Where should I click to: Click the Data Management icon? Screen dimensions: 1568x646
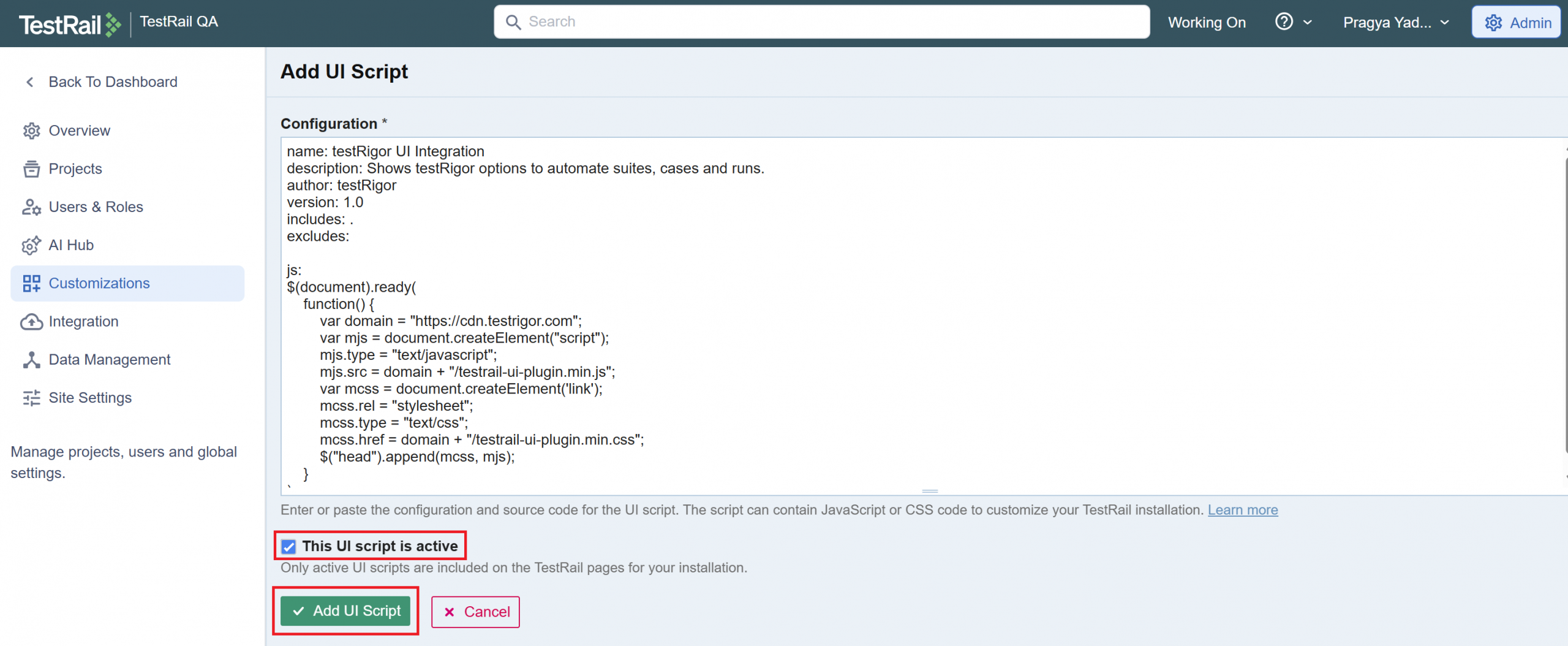pyautogui.click(x=31, y=360)
